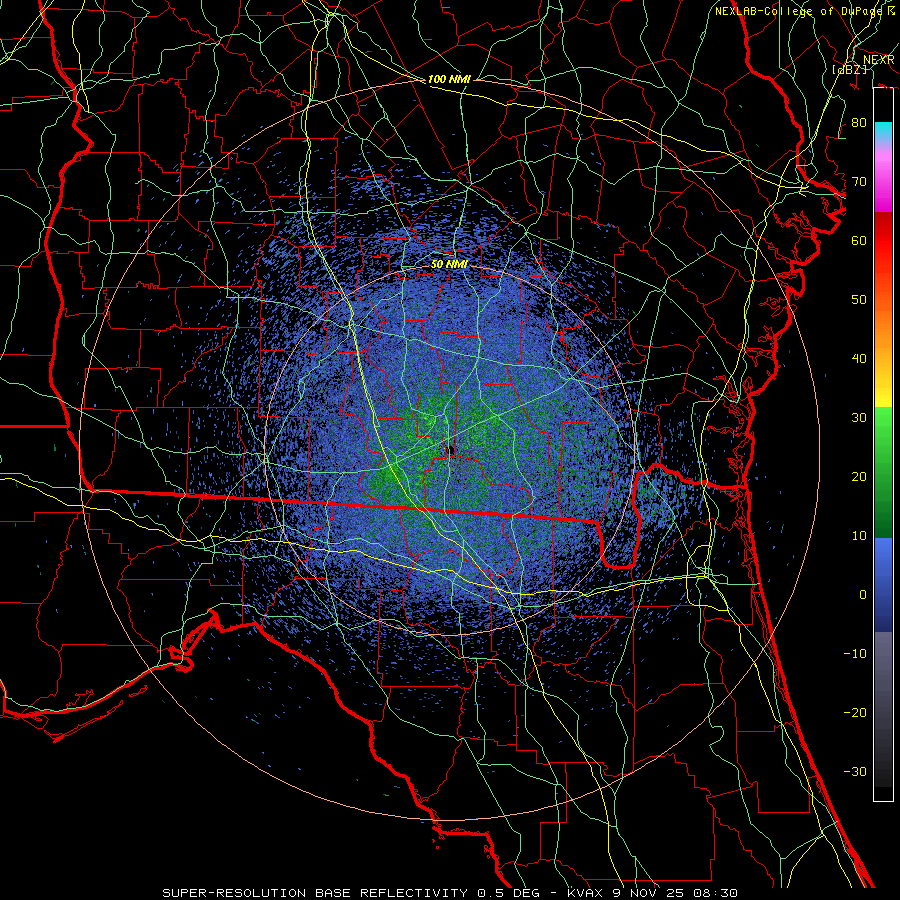Viewport: 900px width, 900px height.
Task: Click the 60 dBZ scale value
Action: pyautogui.click(x=859, y=240)
